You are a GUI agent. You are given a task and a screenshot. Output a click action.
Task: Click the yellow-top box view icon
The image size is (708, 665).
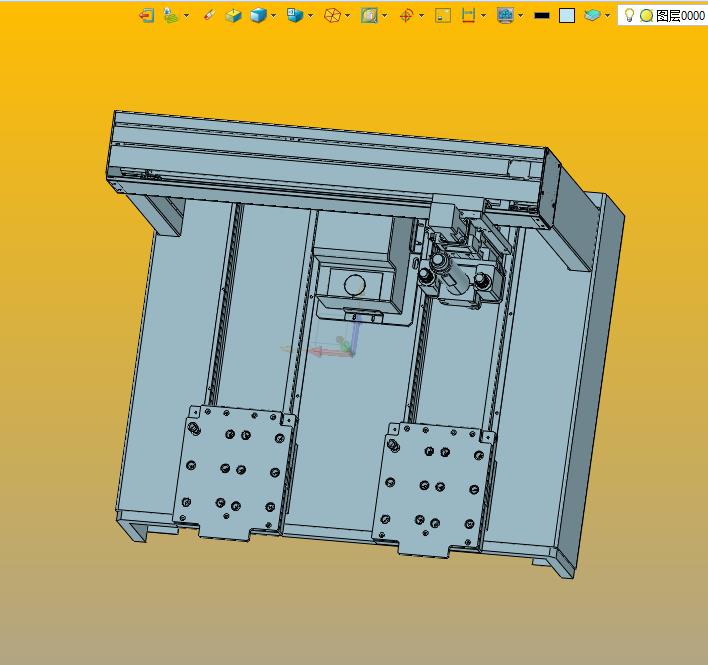pyautogui.click(x=233, y=16)
